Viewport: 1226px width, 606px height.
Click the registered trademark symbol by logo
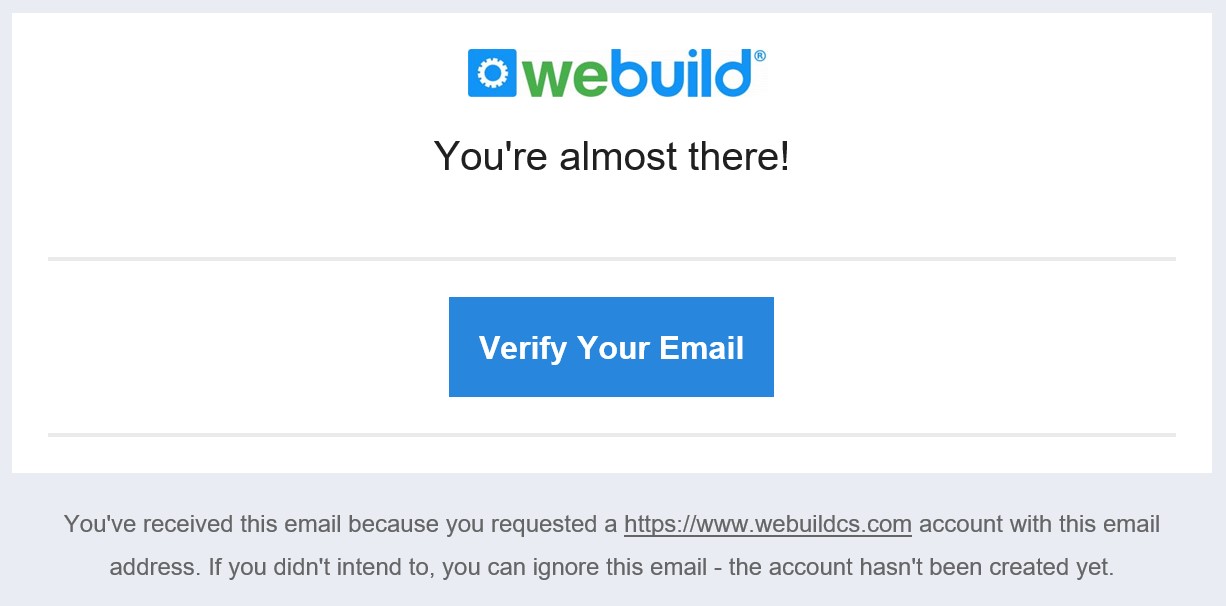[x=760, y=56]
